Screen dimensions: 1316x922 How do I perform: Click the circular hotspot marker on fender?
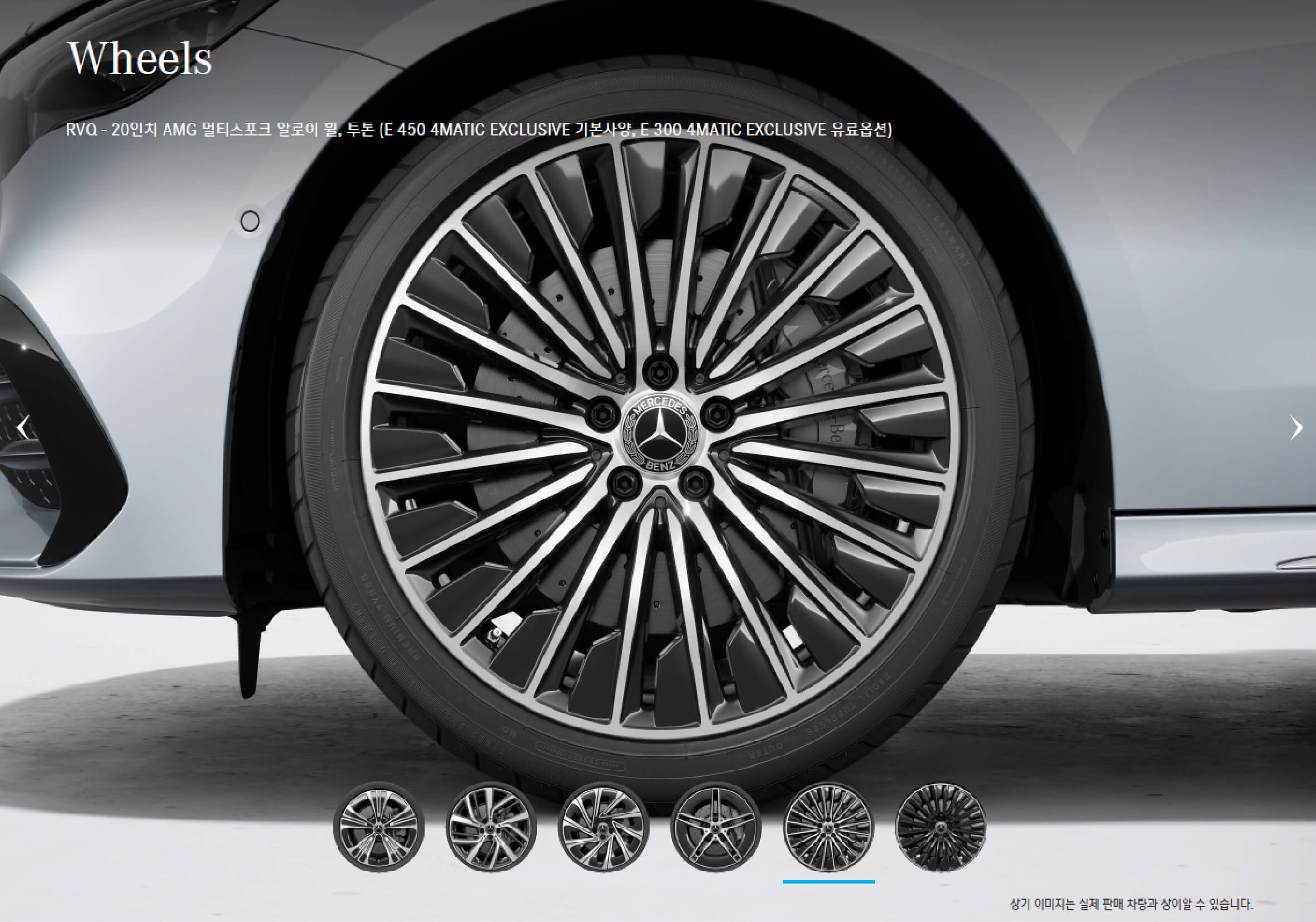(x=250, y=221)
